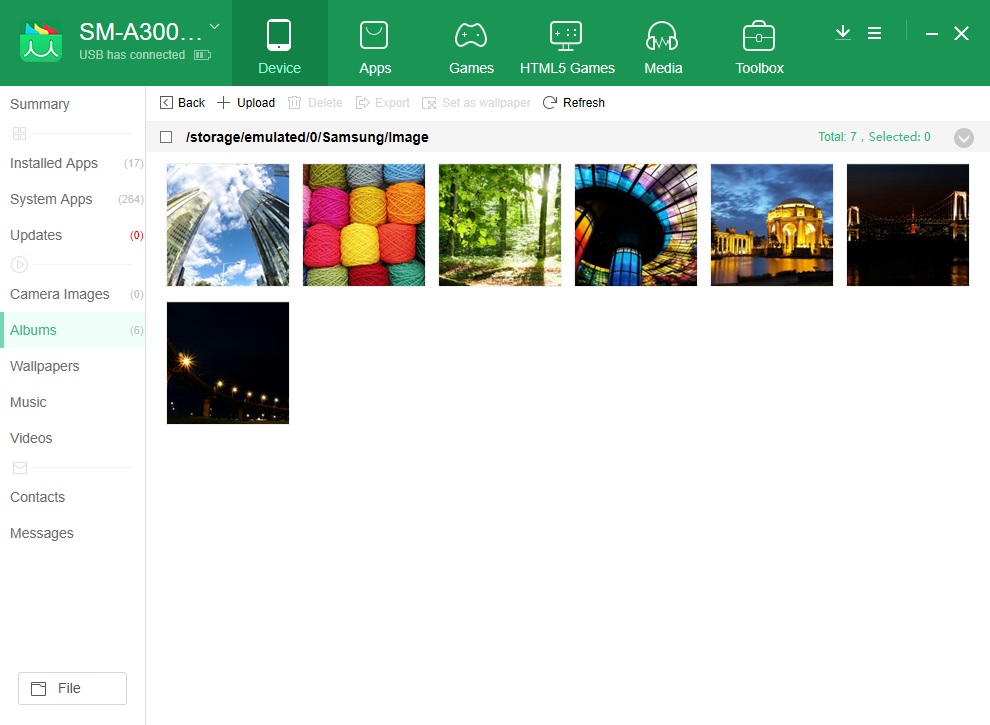Screen dimensions: 990x725
Task: Expand the connected device name dropdown
Action: click(214, 29)
